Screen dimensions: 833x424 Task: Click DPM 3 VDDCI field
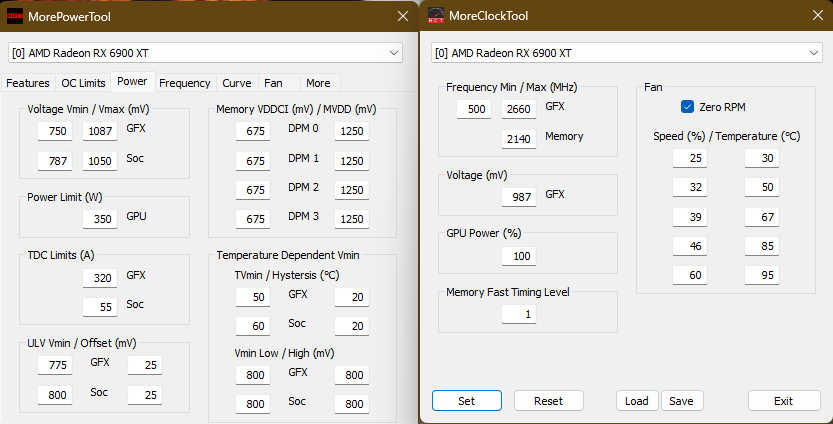tap(253, 219)
